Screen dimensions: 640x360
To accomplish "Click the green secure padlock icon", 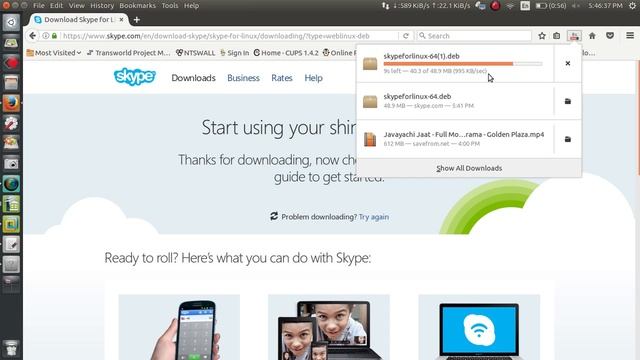I will click(x=54, y=36).
